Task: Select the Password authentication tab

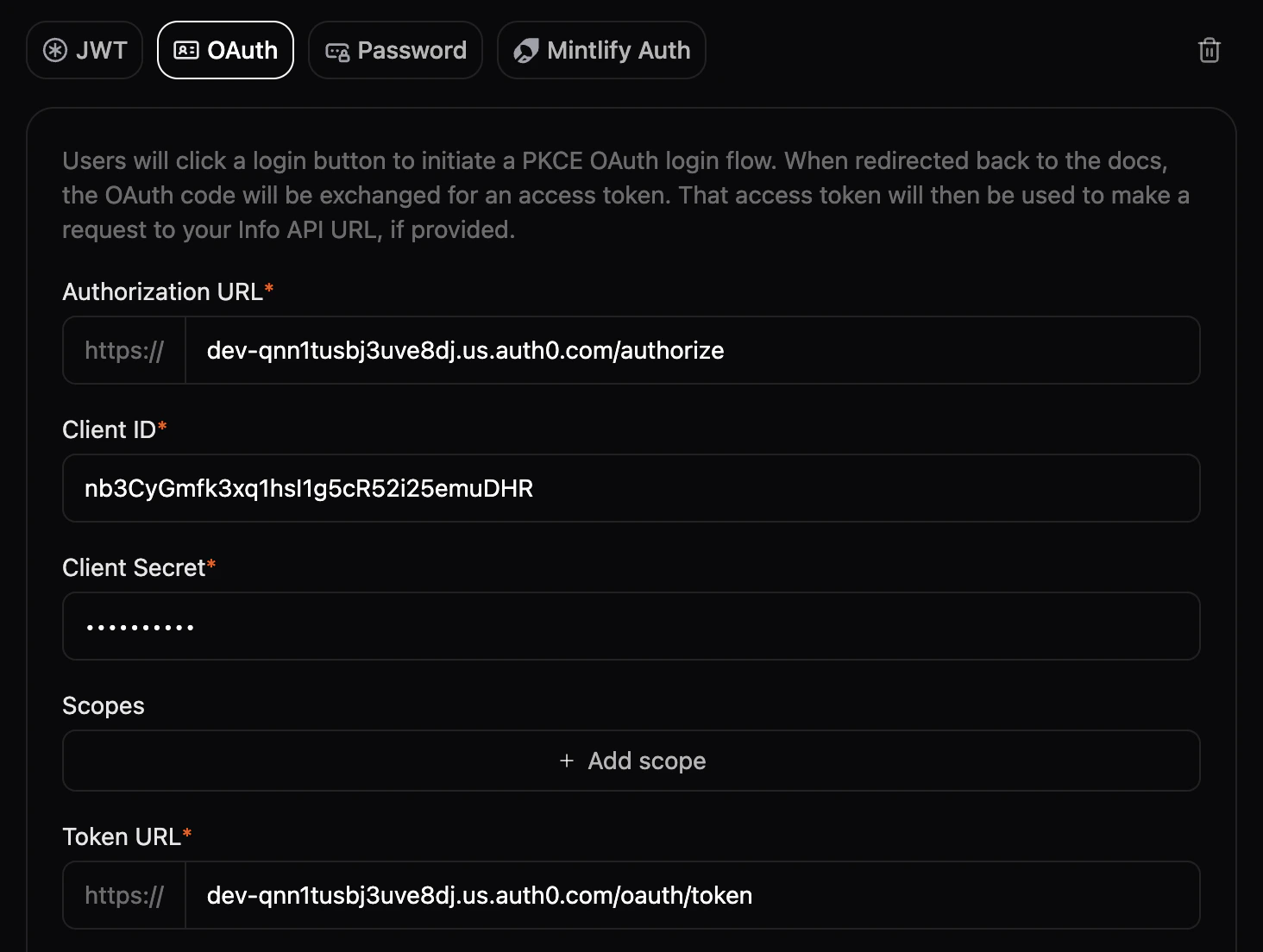Action: pos(395,50)
